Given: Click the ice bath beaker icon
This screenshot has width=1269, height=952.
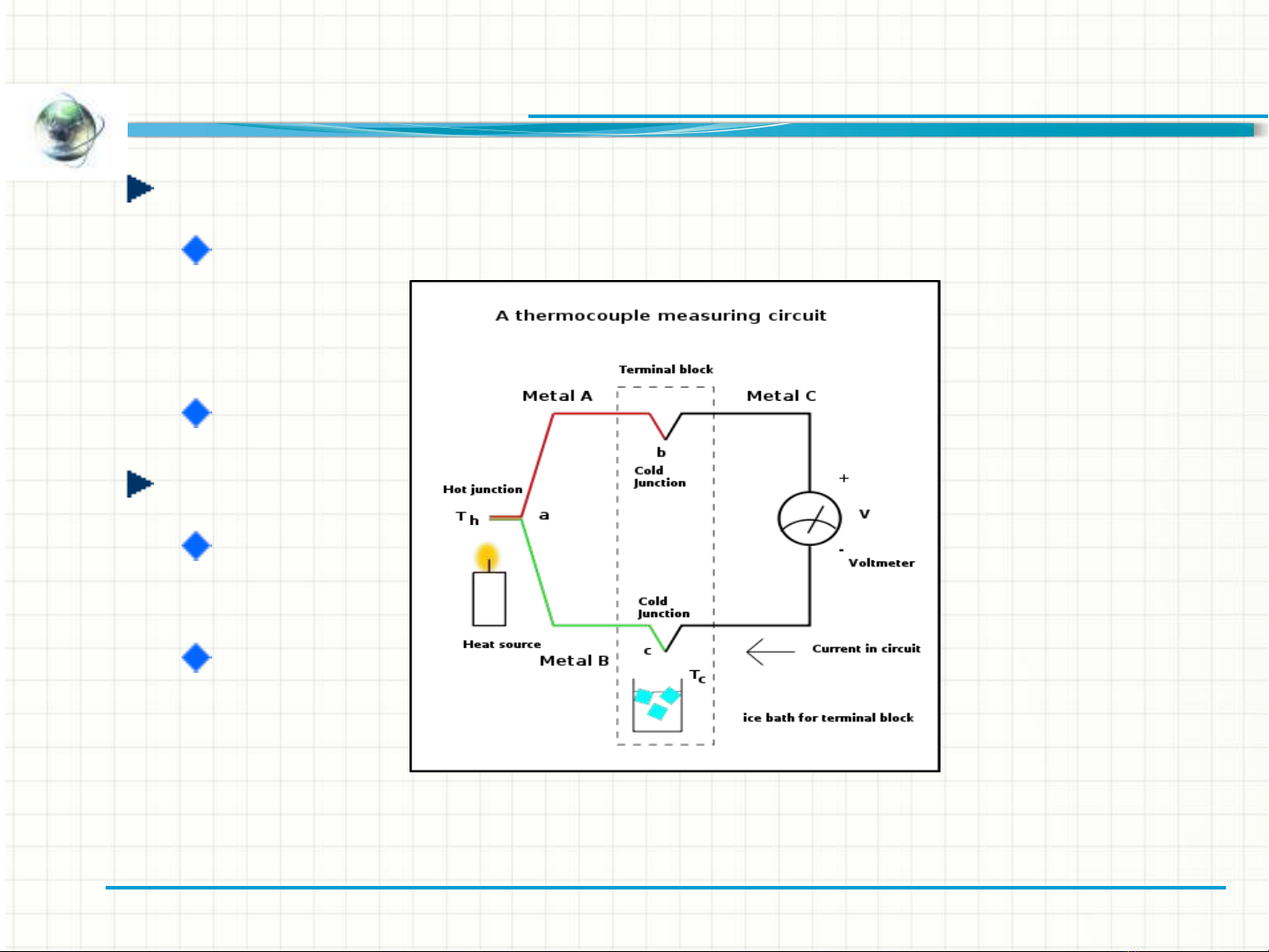Looking at the screenshot, I should click(x=657, y=705).
